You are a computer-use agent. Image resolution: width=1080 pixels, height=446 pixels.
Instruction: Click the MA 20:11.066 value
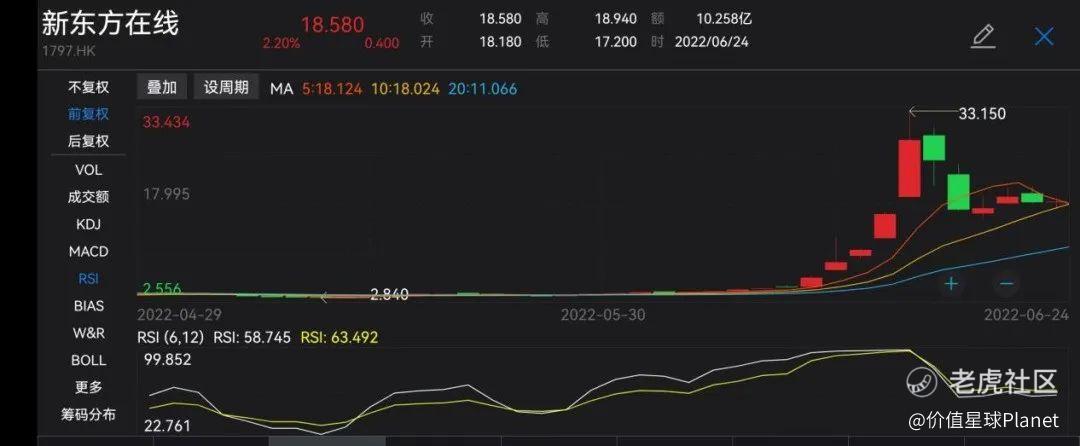[483, 89]
